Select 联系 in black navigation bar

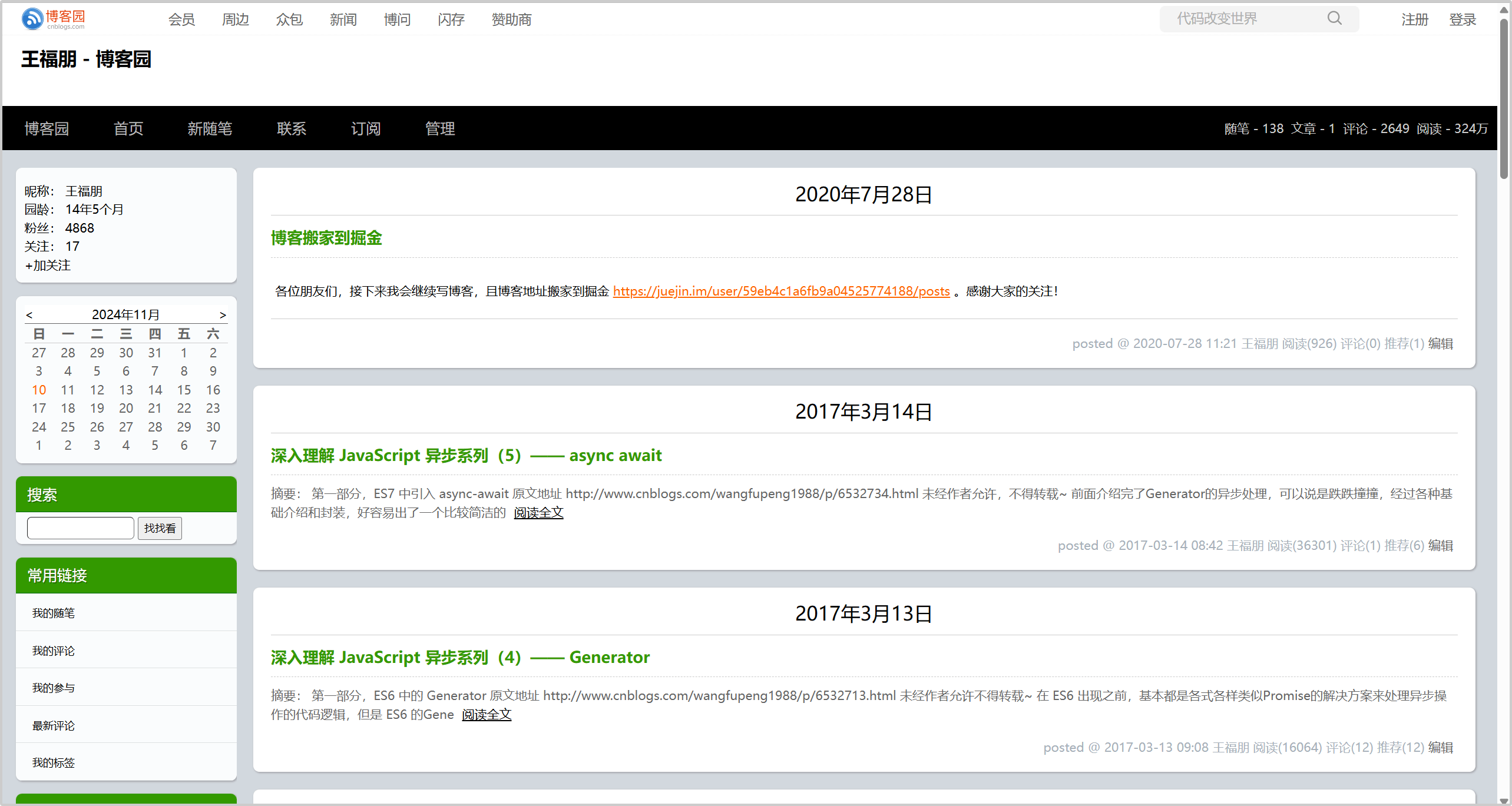(x=292, y=128)
